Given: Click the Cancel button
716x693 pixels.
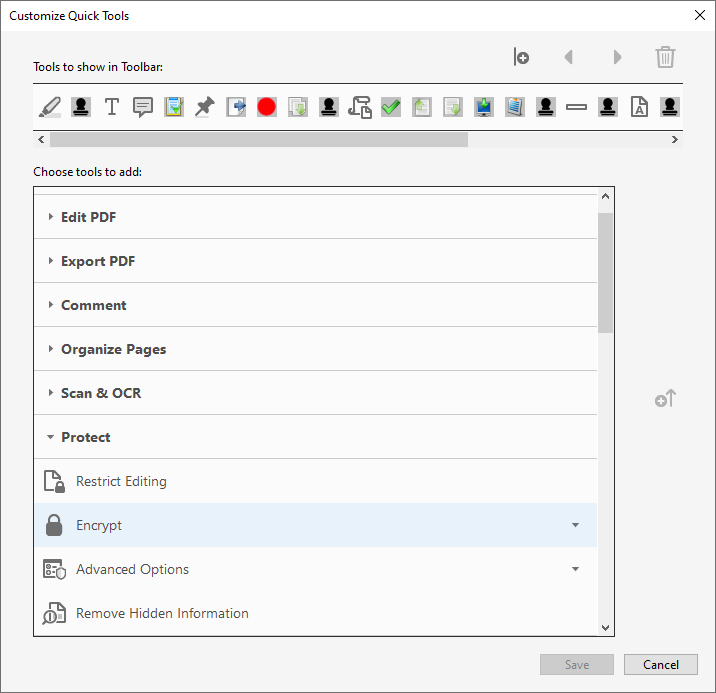Looking at the screenshot, I should (x=661, y=664).
